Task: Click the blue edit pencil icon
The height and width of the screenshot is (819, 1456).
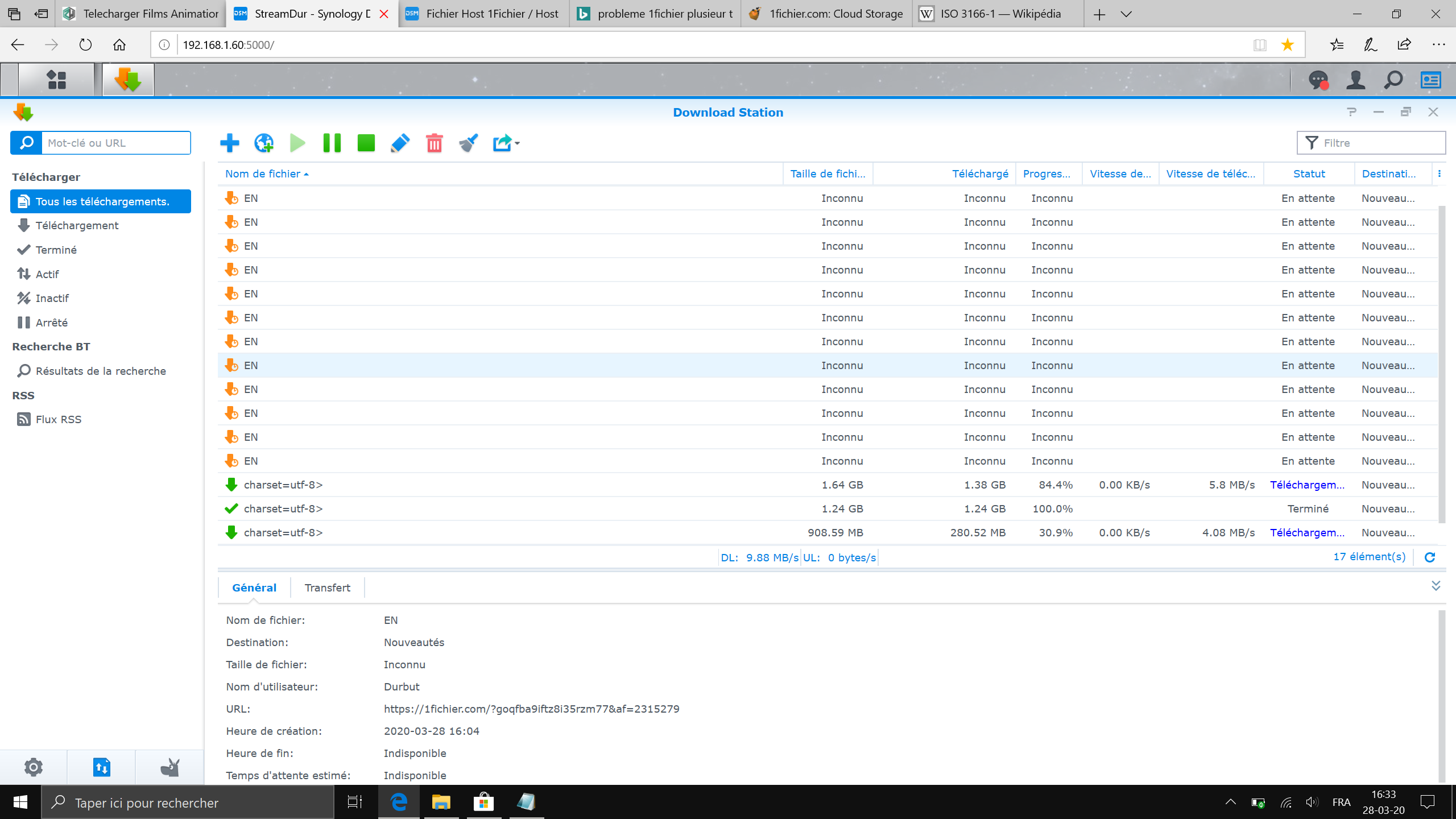Action: 400,143
